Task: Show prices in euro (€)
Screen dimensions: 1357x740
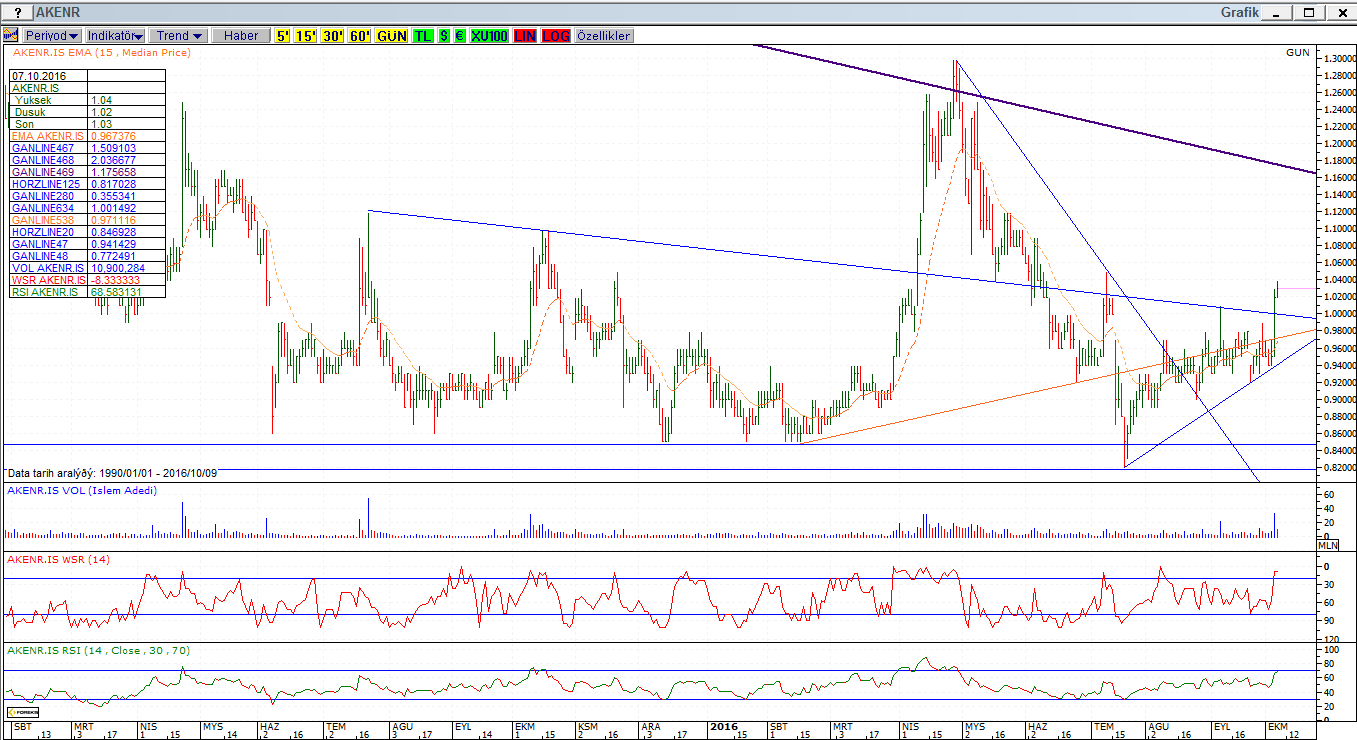Action: [x=459, y=35]
